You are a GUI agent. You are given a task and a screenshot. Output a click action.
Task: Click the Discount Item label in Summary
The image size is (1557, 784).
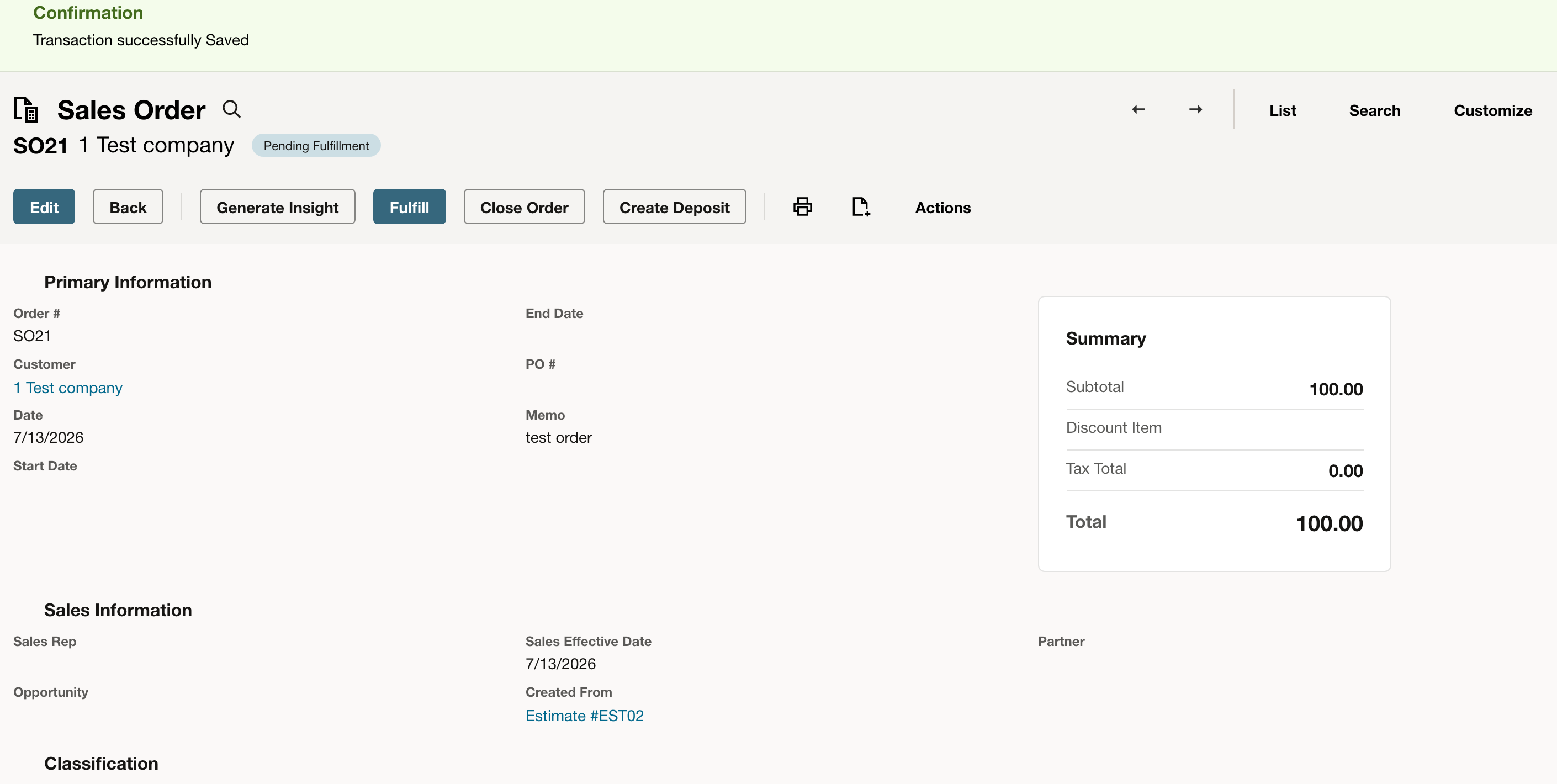(x=1113, y=427)
